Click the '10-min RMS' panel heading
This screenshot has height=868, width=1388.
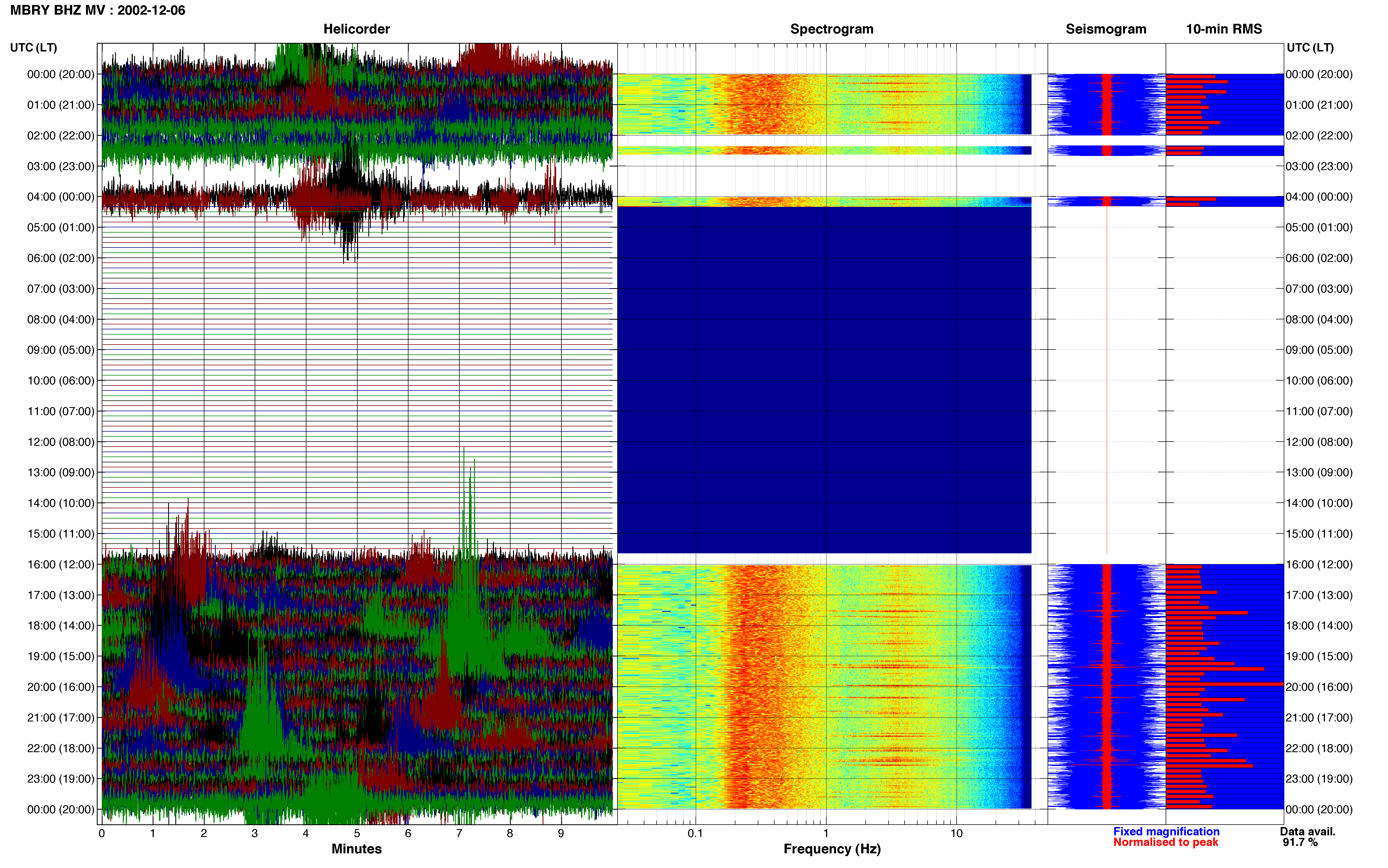[x=1224, y=29]
